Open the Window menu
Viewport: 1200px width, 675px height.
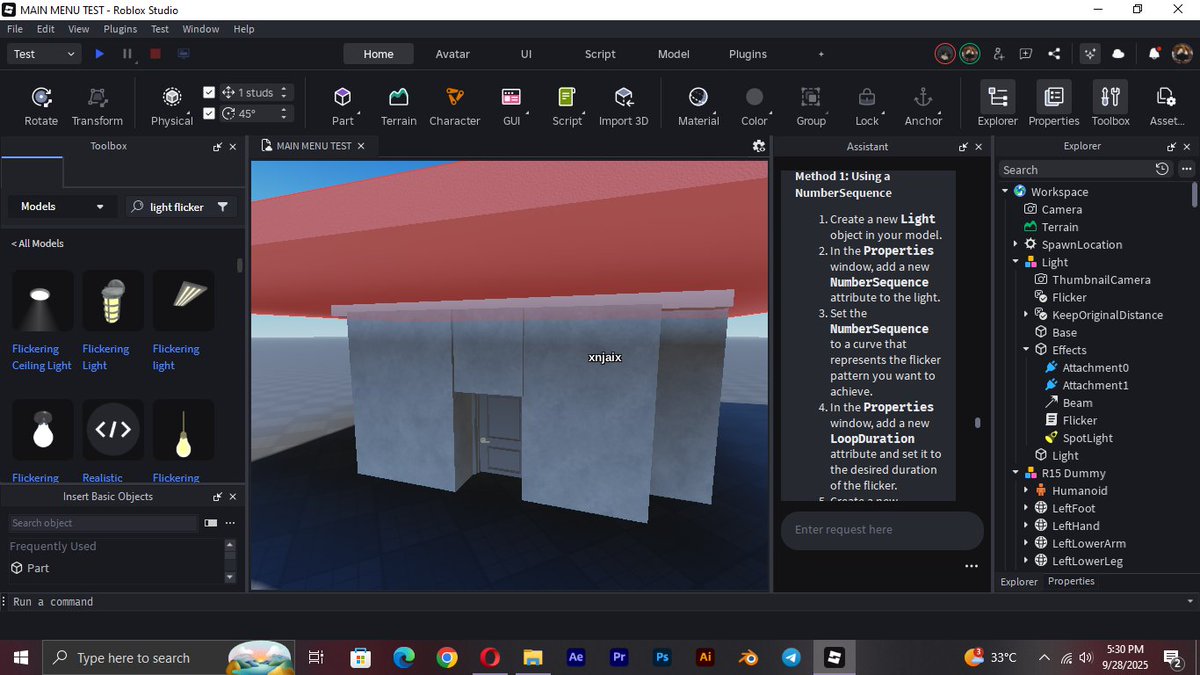click(200, 29)
